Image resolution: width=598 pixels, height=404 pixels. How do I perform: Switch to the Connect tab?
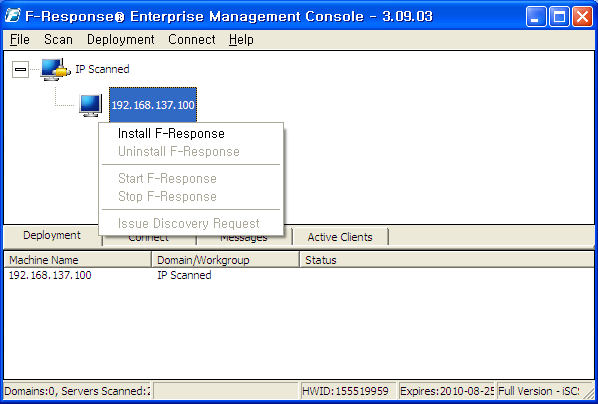pyautogui.click(x=149, y=239)
